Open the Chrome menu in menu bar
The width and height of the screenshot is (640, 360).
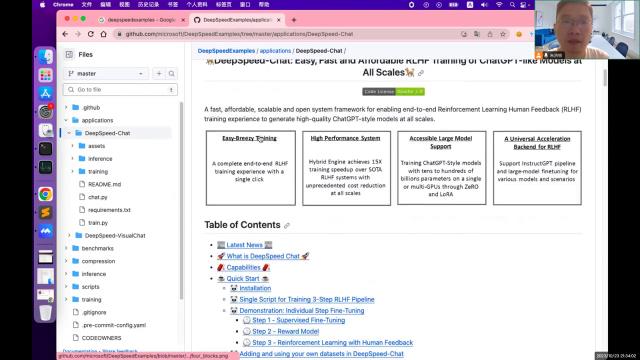tap(63, 5)
